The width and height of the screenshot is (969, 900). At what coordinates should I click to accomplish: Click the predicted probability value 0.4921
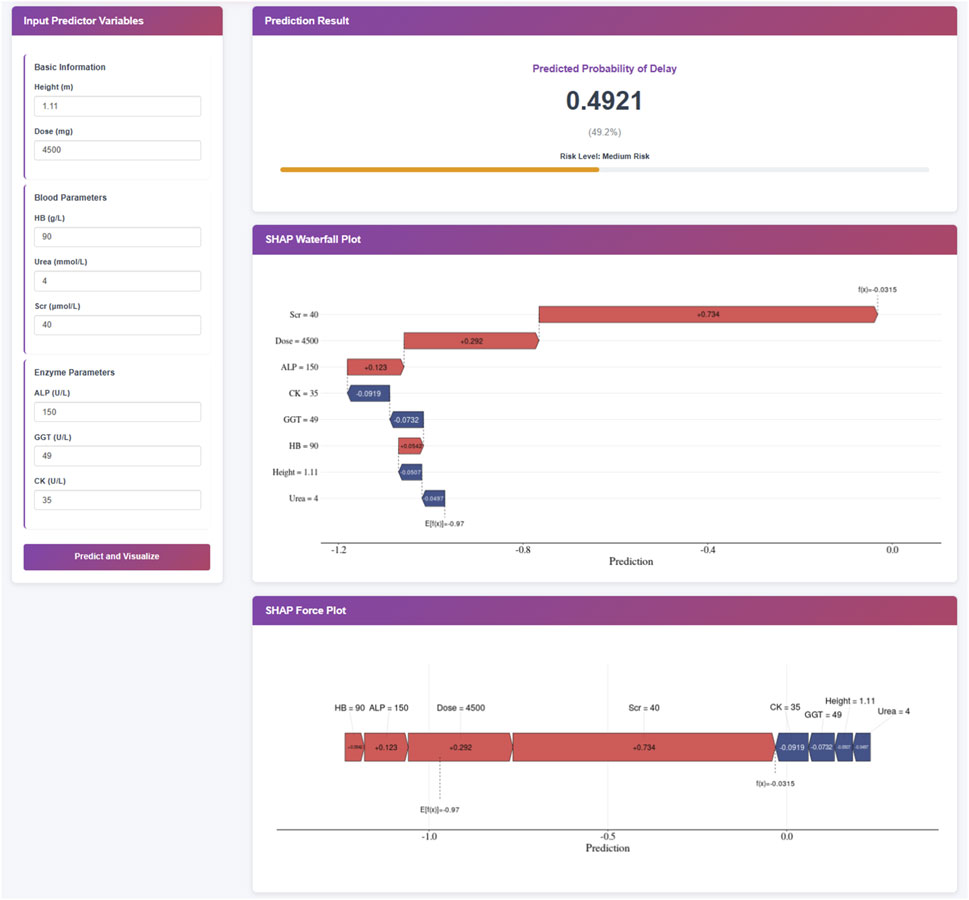point(604,101)
